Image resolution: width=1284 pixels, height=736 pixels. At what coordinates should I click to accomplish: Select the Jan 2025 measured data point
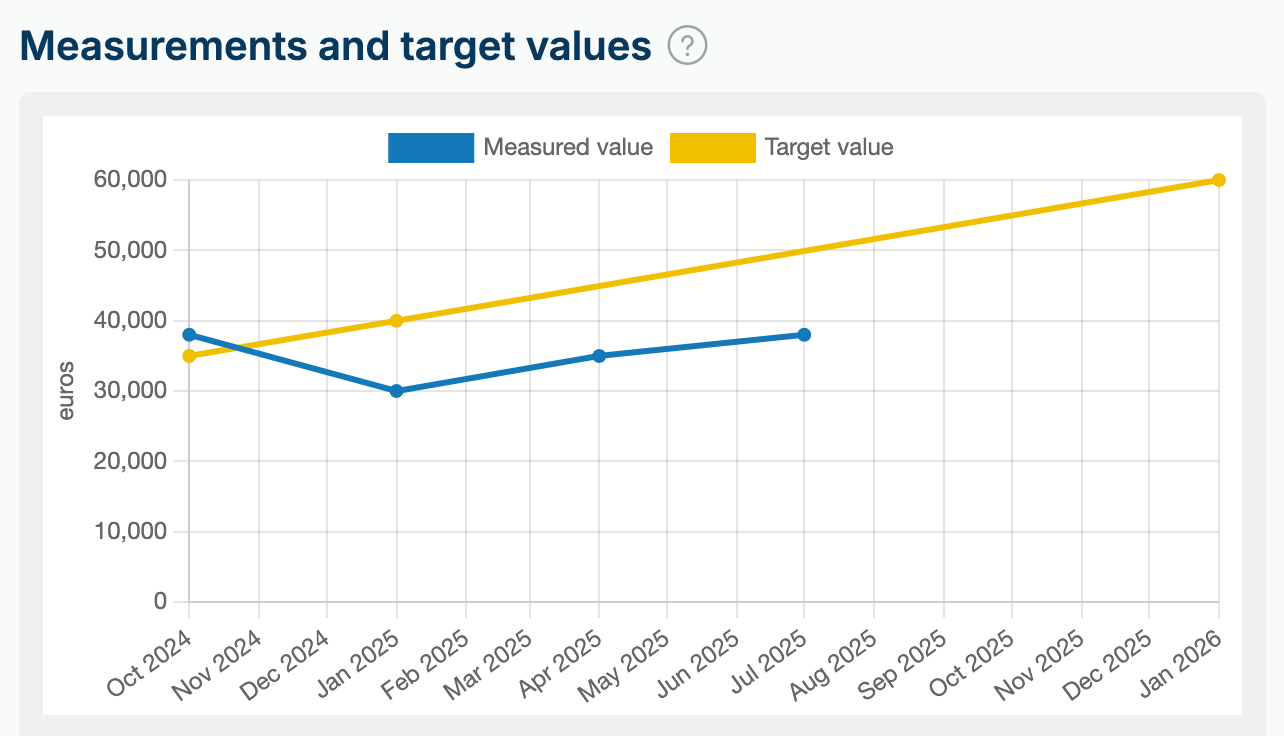397,390
